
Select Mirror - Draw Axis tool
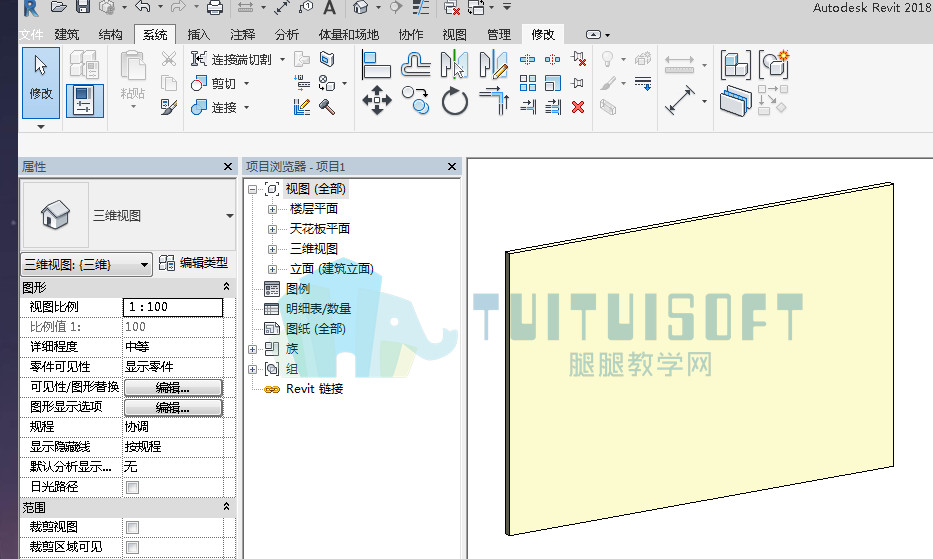point(494,64)
